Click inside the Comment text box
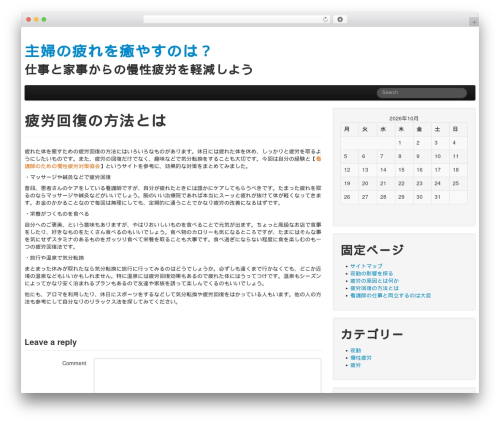 pyautogui.click(x=207, y=375)
